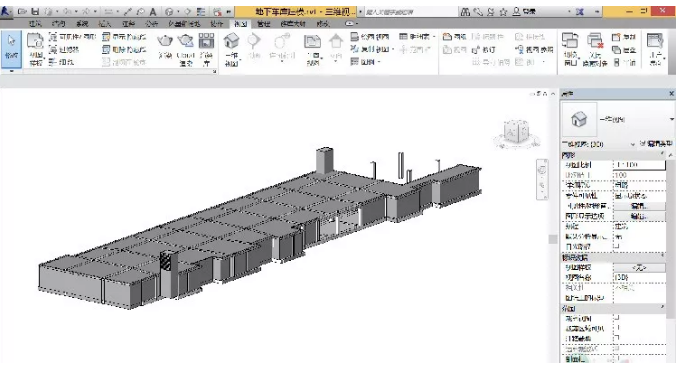Open the 3D view instance filter dropdown
Viewport: 690px width, 375px height.
point(633,144)
